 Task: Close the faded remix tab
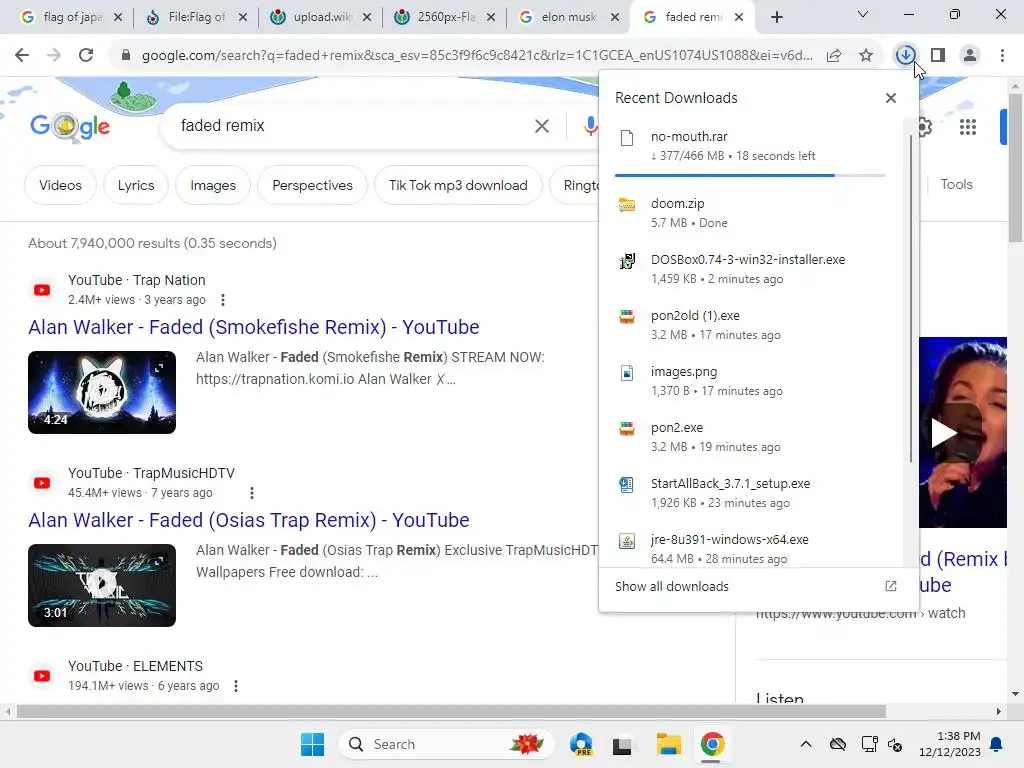point(739,17)
